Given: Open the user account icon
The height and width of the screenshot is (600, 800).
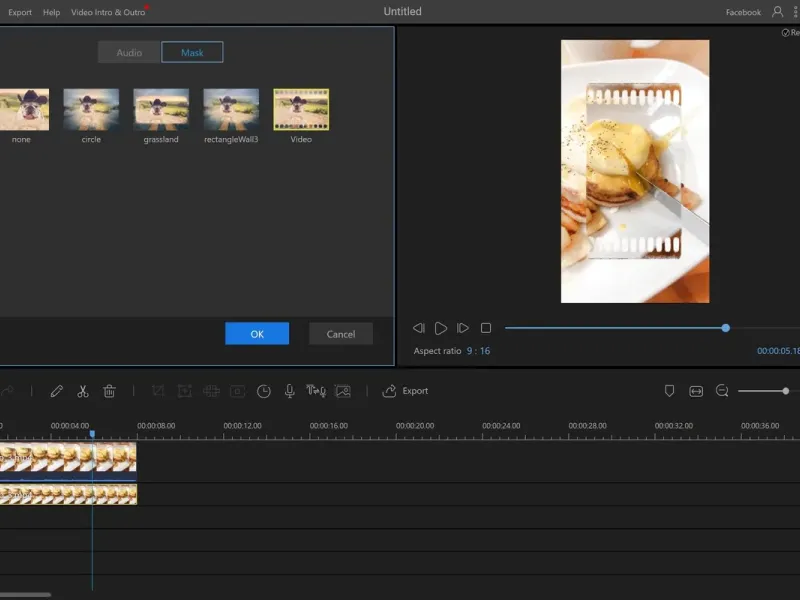Looking at the screenshot, I should point(777,12).
